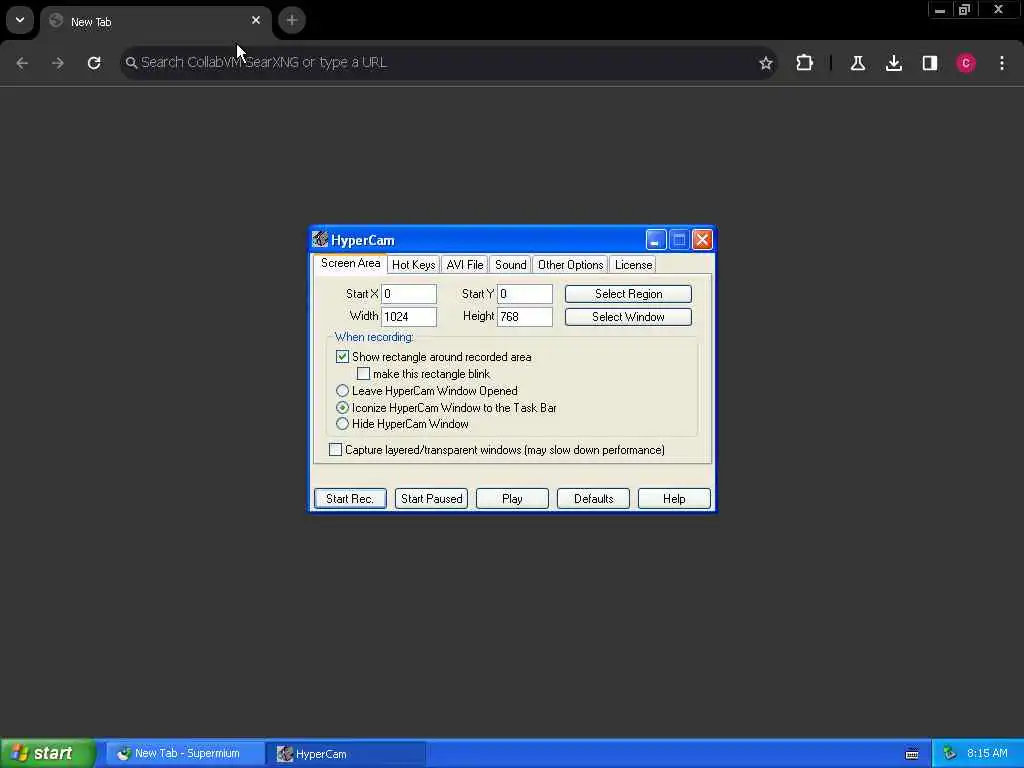Click the Start Y input field
The height and width of the screenshot is (768, 1024).
pos(525,294)
